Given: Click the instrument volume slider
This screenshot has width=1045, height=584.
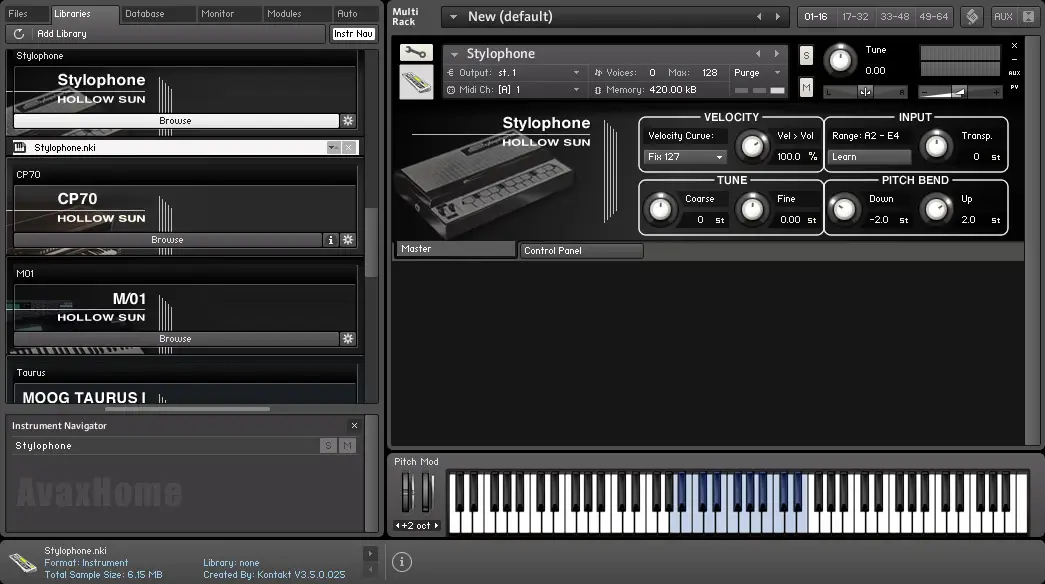Looking at the screenshot, I should click(x=960, y=93).
